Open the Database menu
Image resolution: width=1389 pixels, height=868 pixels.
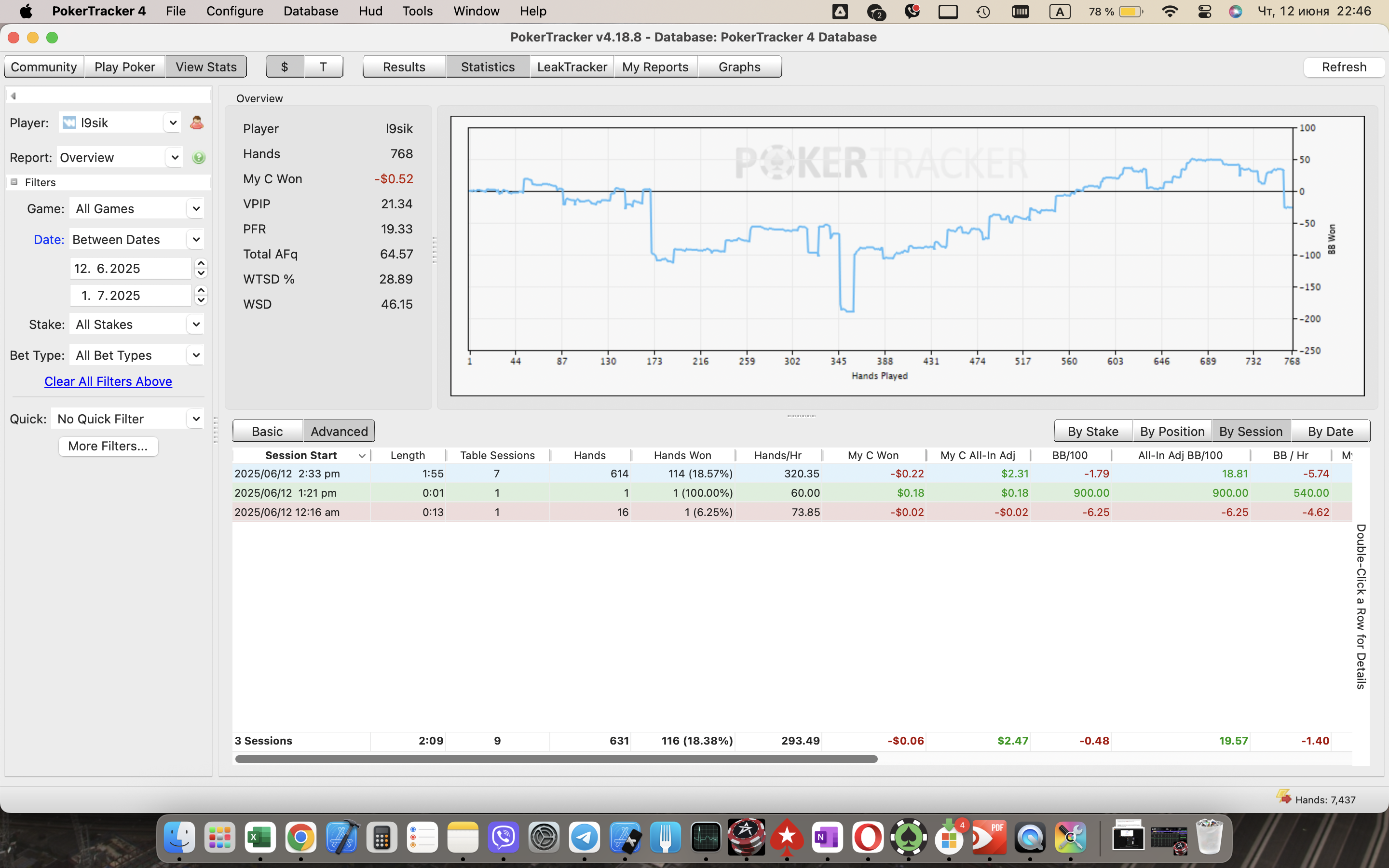[311, 11]
